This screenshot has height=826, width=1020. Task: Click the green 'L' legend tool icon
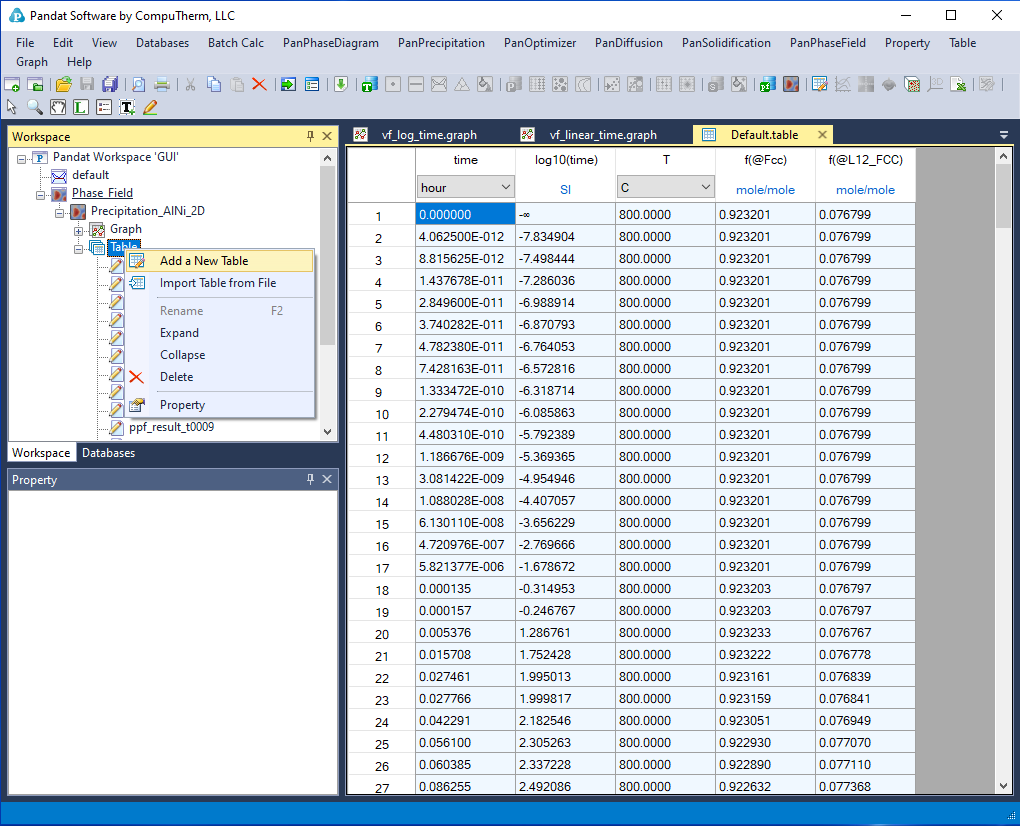[x=81, y=107]
